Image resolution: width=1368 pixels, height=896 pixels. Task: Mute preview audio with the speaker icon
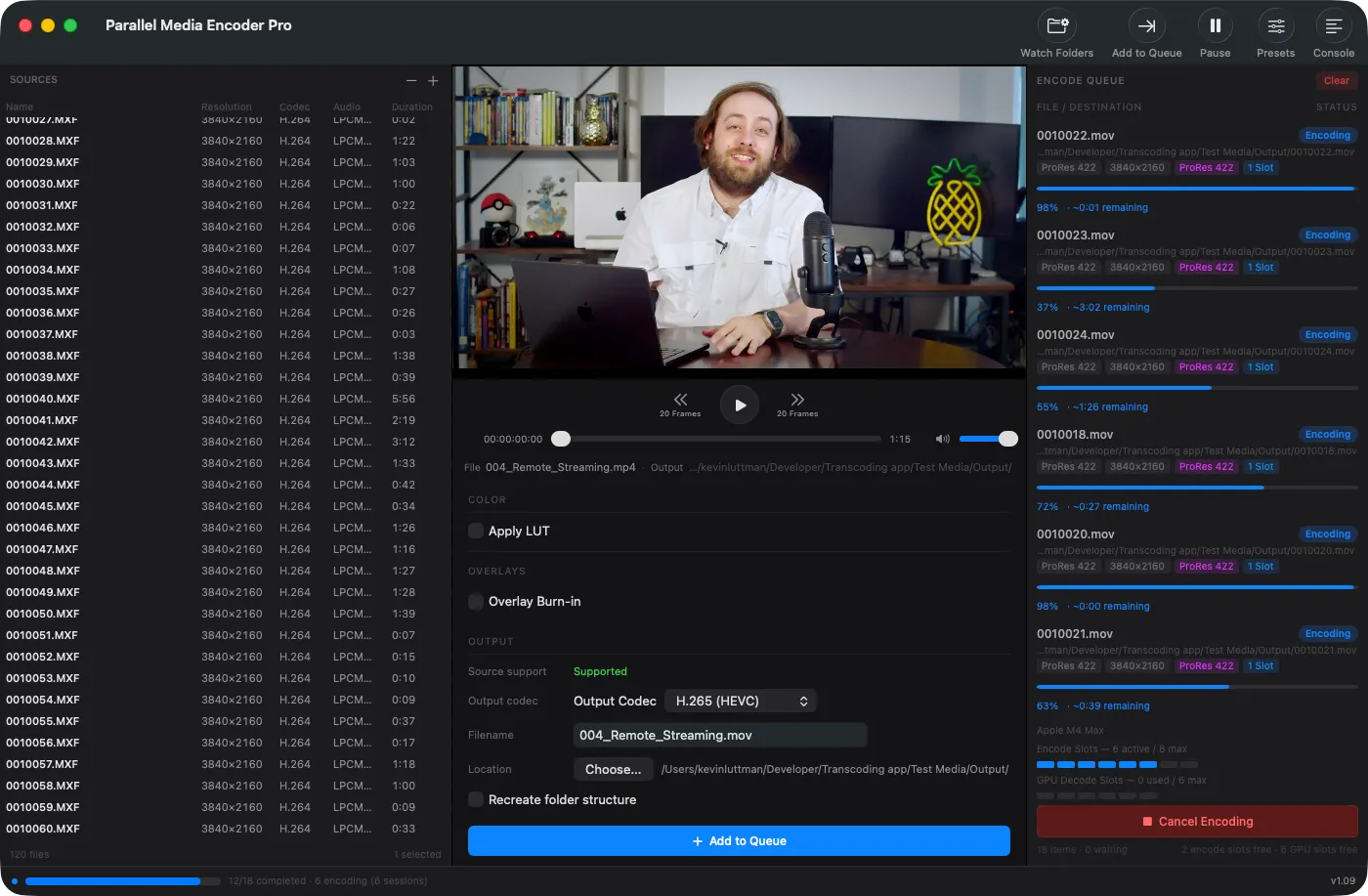(941, 438)
